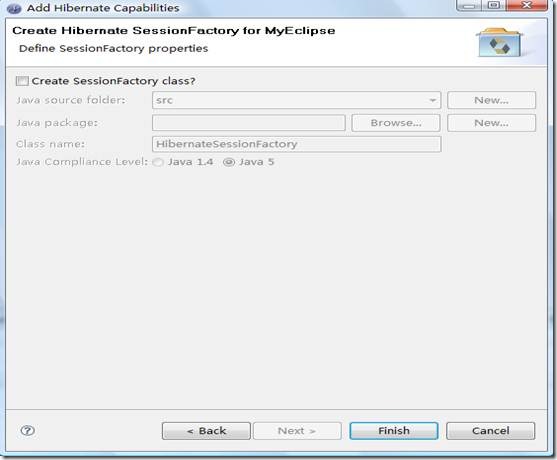Click Browse for Java package
Screen dimensions: 557x460
(396, 123)
